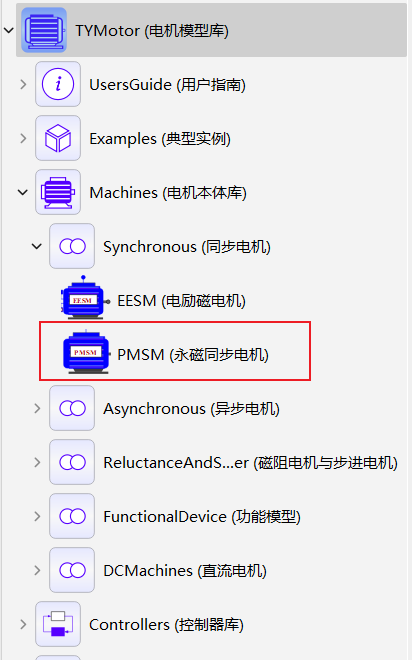Click the blue EESM motor icon
Image resolution: width=412 pixels, height=660 pixels.
(x=85, y=298)
